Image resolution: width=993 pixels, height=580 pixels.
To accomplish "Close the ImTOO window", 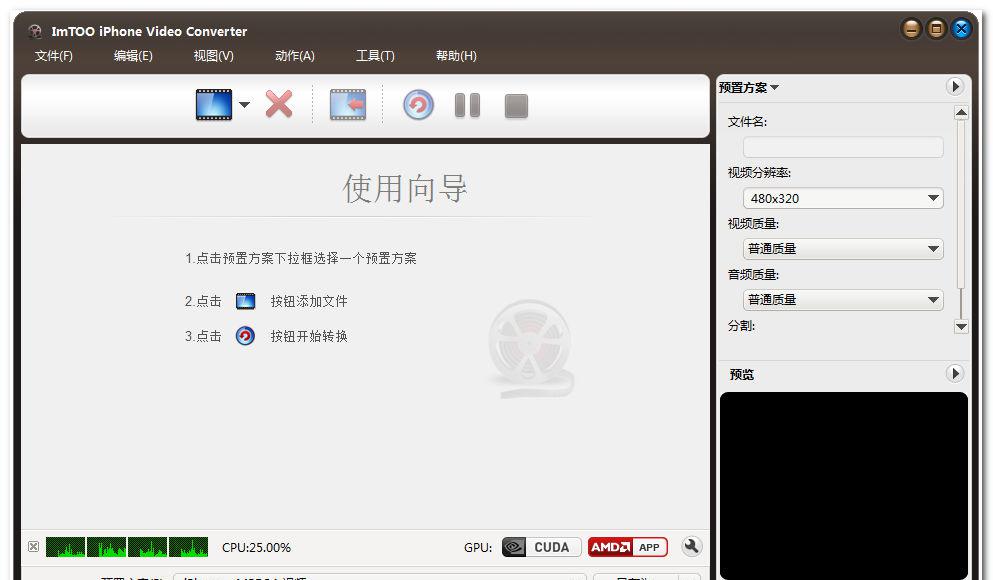I will tap(961, 28).
